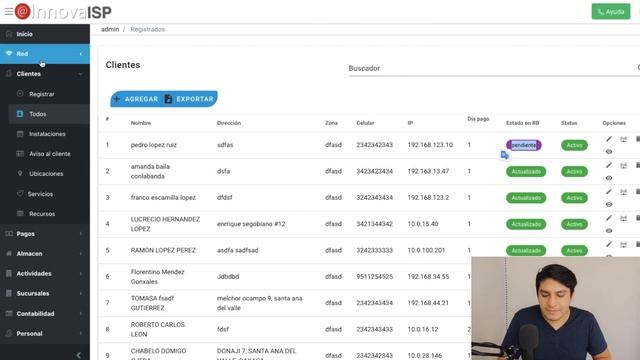Screen dimensions: 640x360
Task: Expand the Actividades menu chevron
Action: point(81,273)
